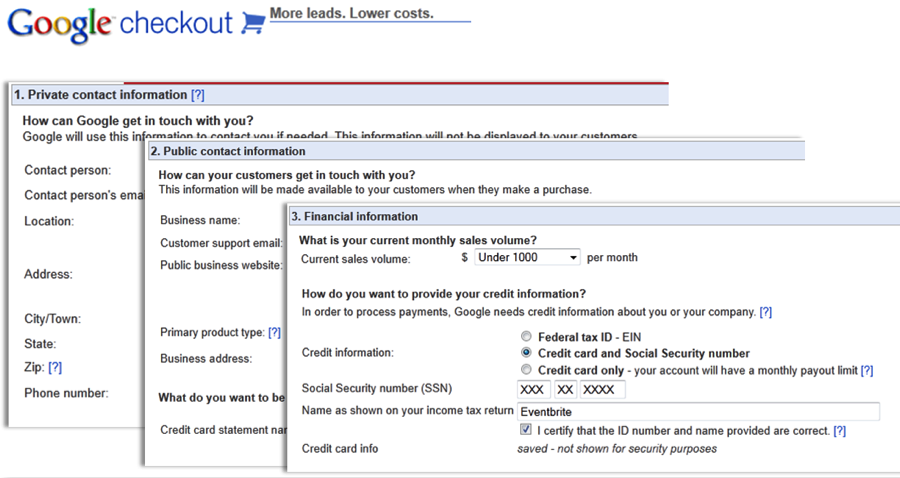This screenshot has height=478, width=900.
Task: Click first SSN field with XXX
Action: pos(534,390)
